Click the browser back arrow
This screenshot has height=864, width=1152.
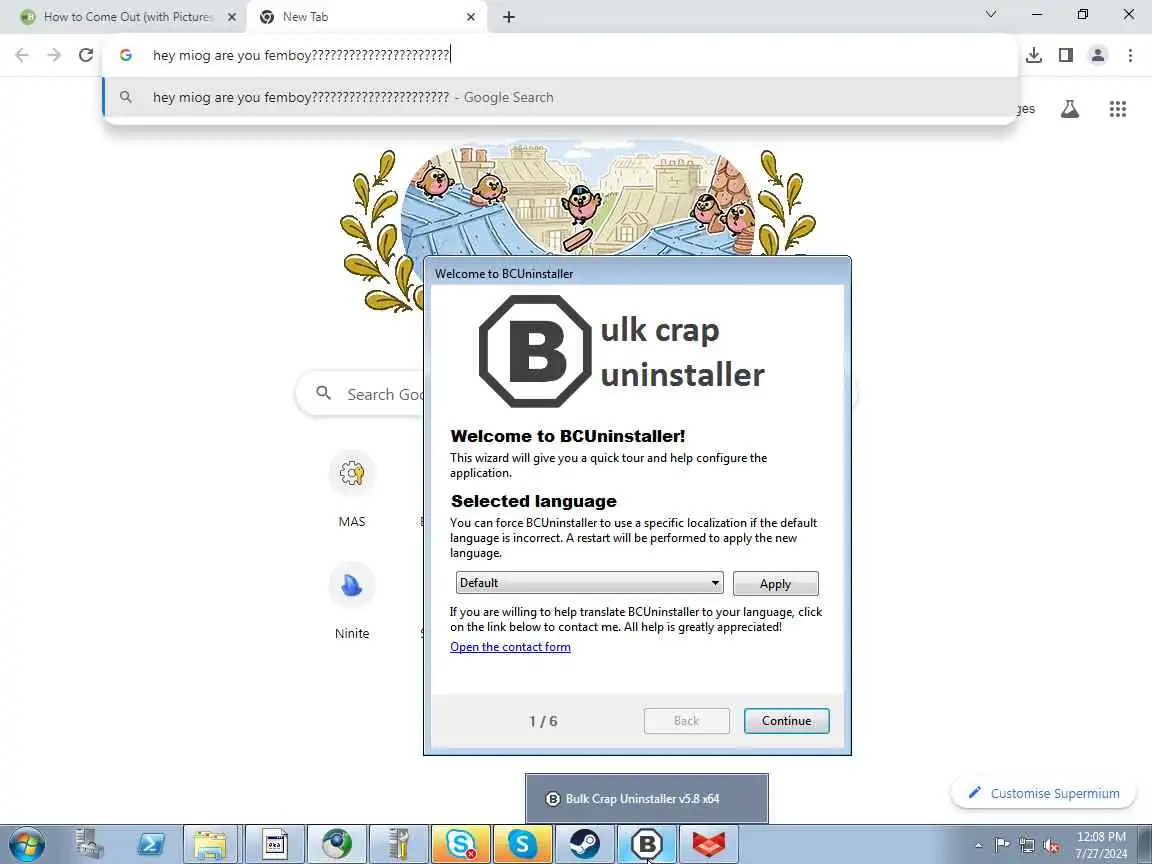coord(22,55)
